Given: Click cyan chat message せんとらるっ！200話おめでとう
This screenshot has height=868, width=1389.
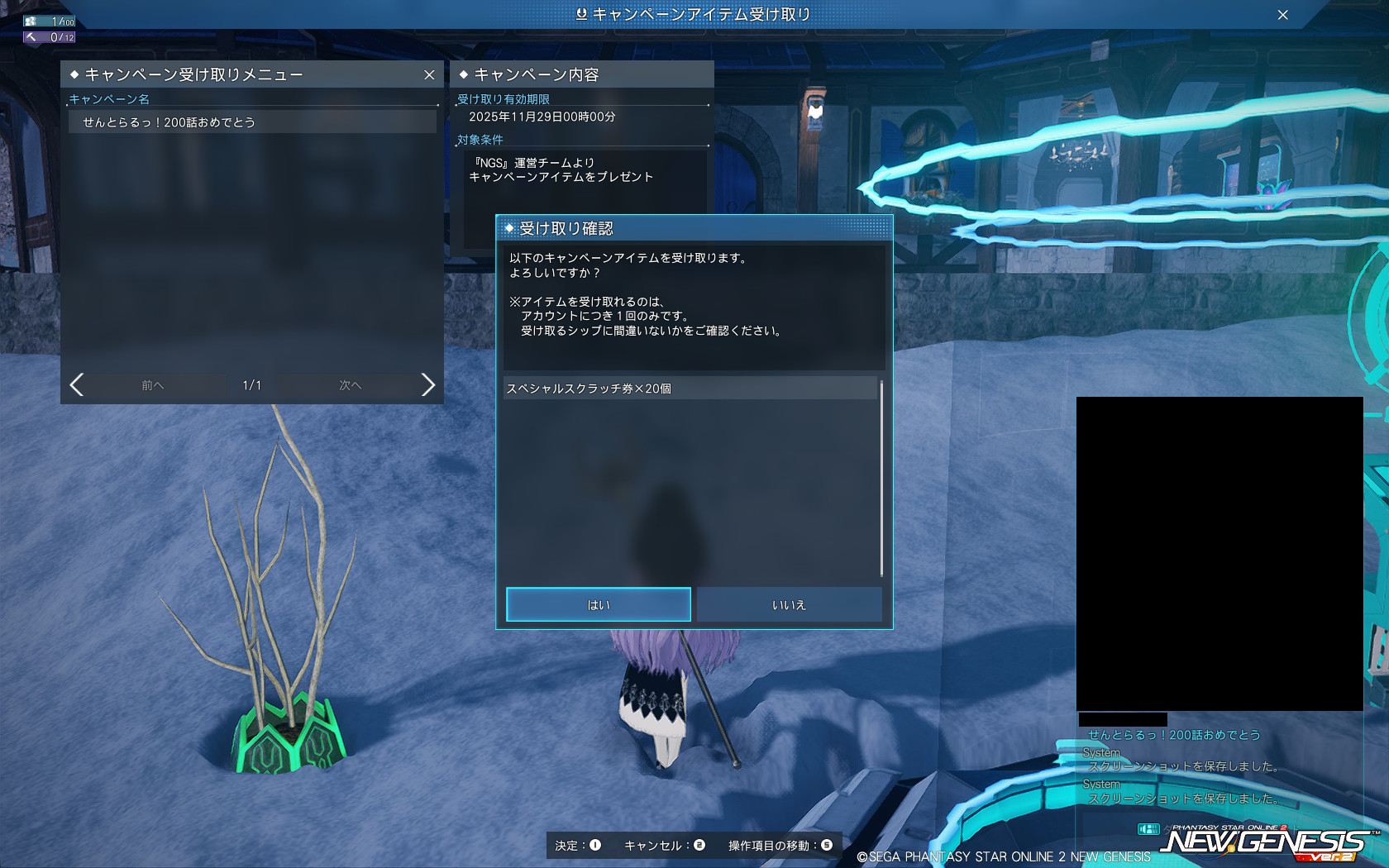Looking at the screenshot, I should click(x=1173, y=735).
